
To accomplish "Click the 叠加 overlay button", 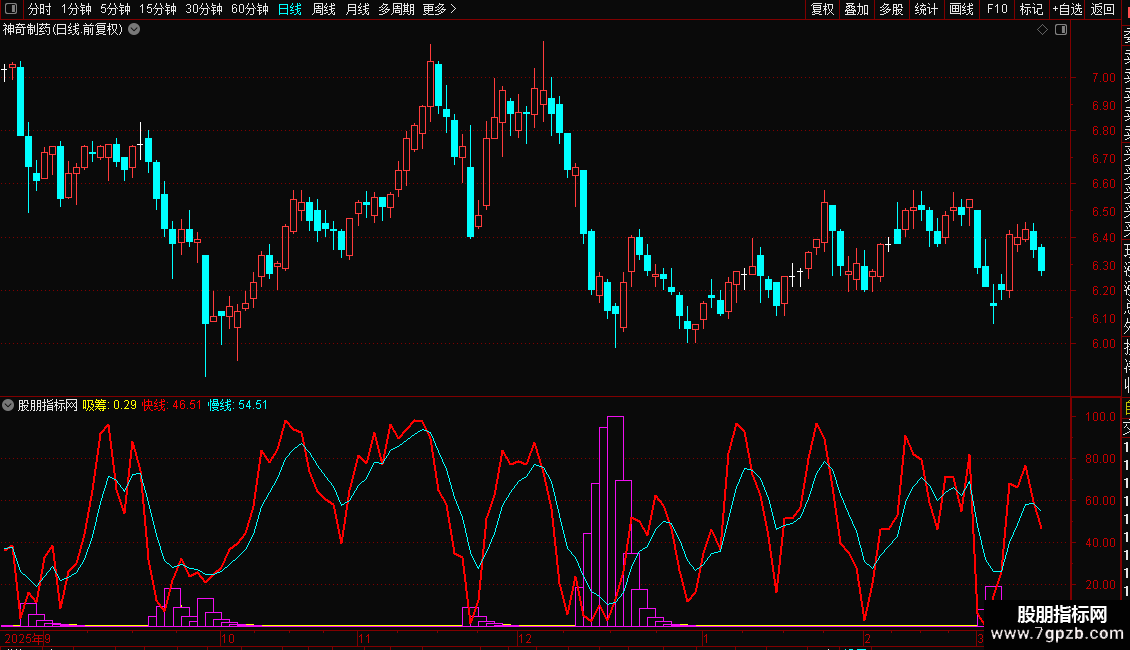I will pos(857,9).
